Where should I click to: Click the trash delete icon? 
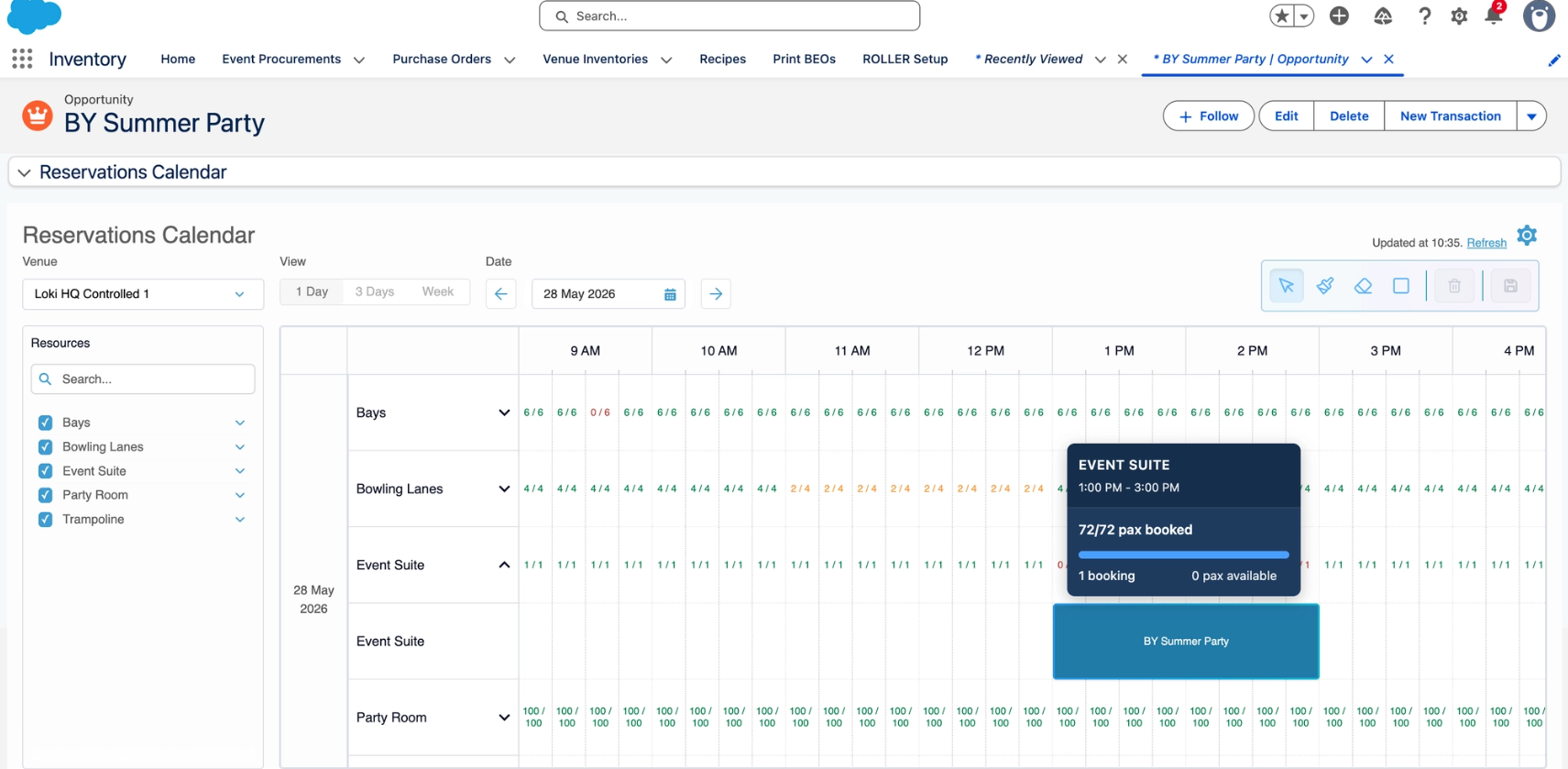point(1454,286)
